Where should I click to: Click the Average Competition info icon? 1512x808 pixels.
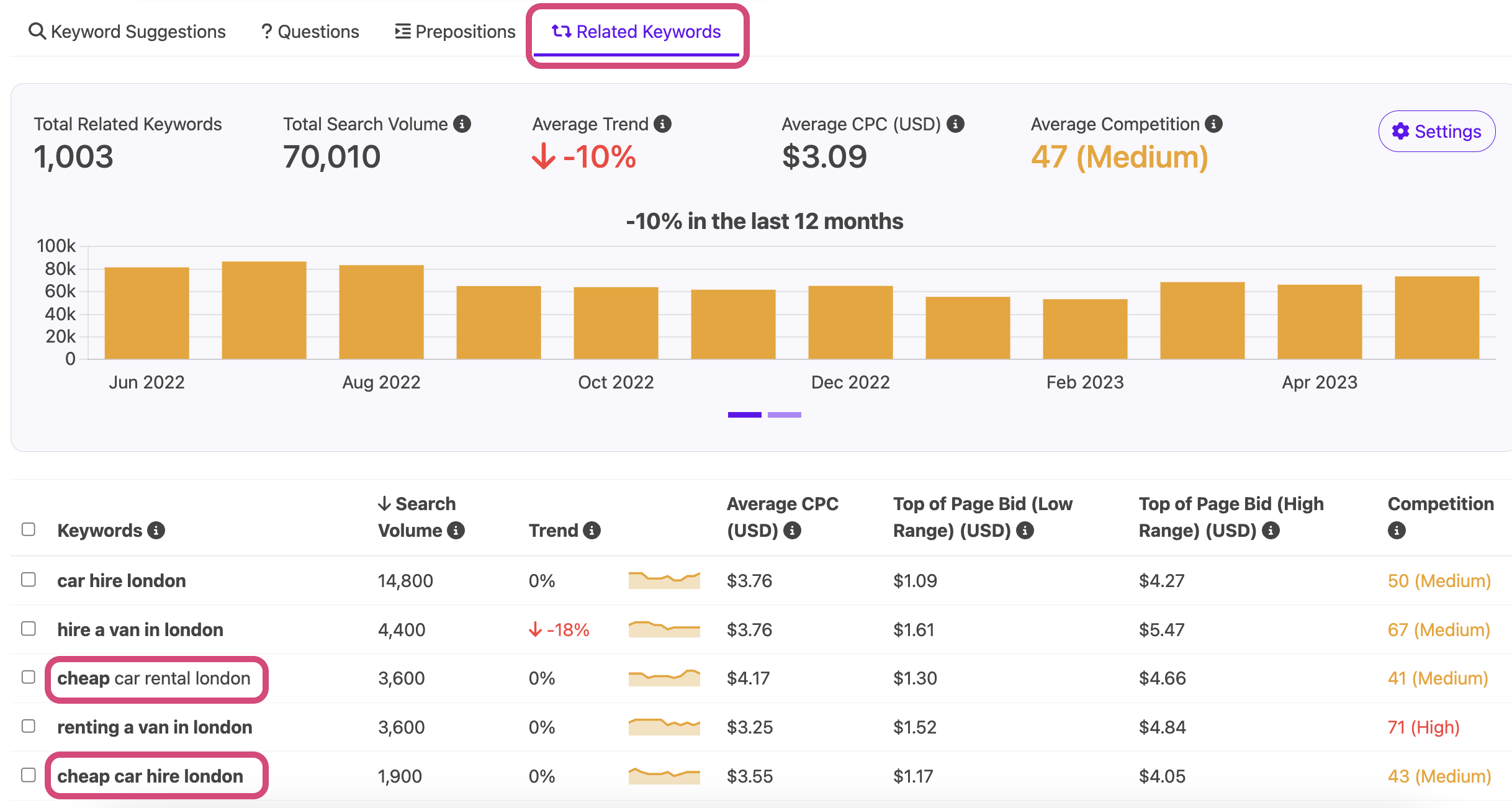(1214, 124)
